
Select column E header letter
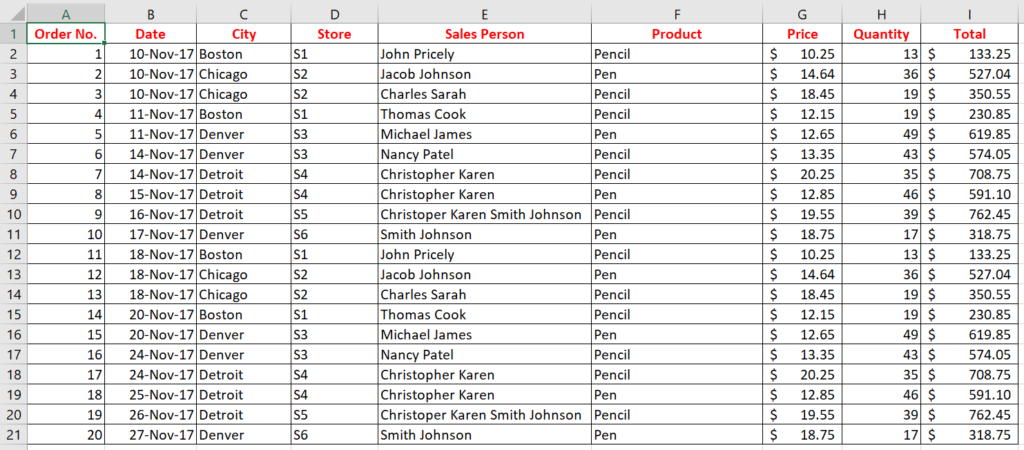[x=484, y=14]
